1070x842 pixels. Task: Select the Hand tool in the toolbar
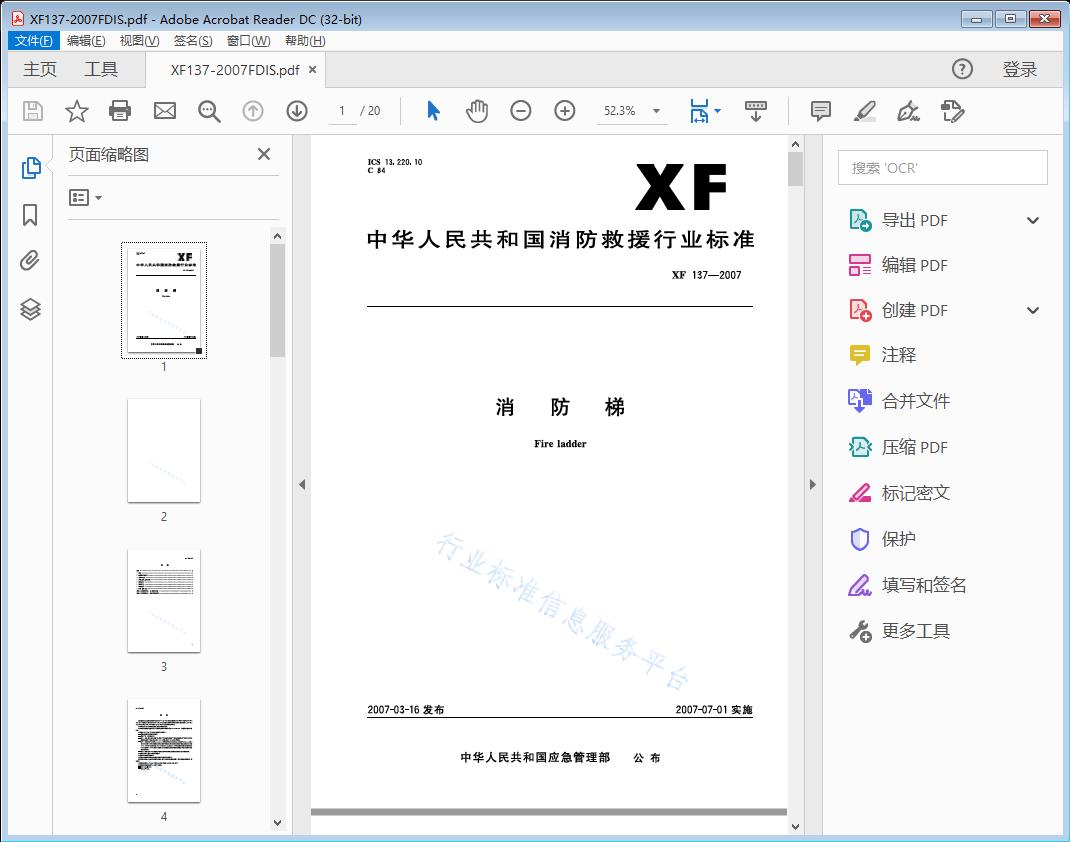477,111
